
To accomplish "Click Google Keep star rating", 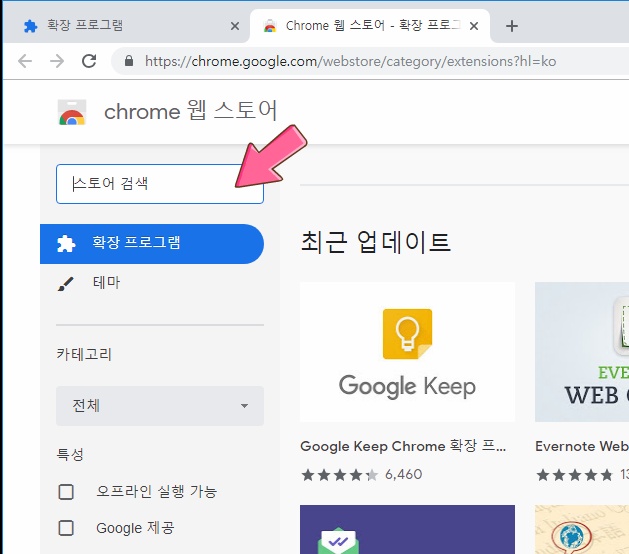I will coord(339,475).
